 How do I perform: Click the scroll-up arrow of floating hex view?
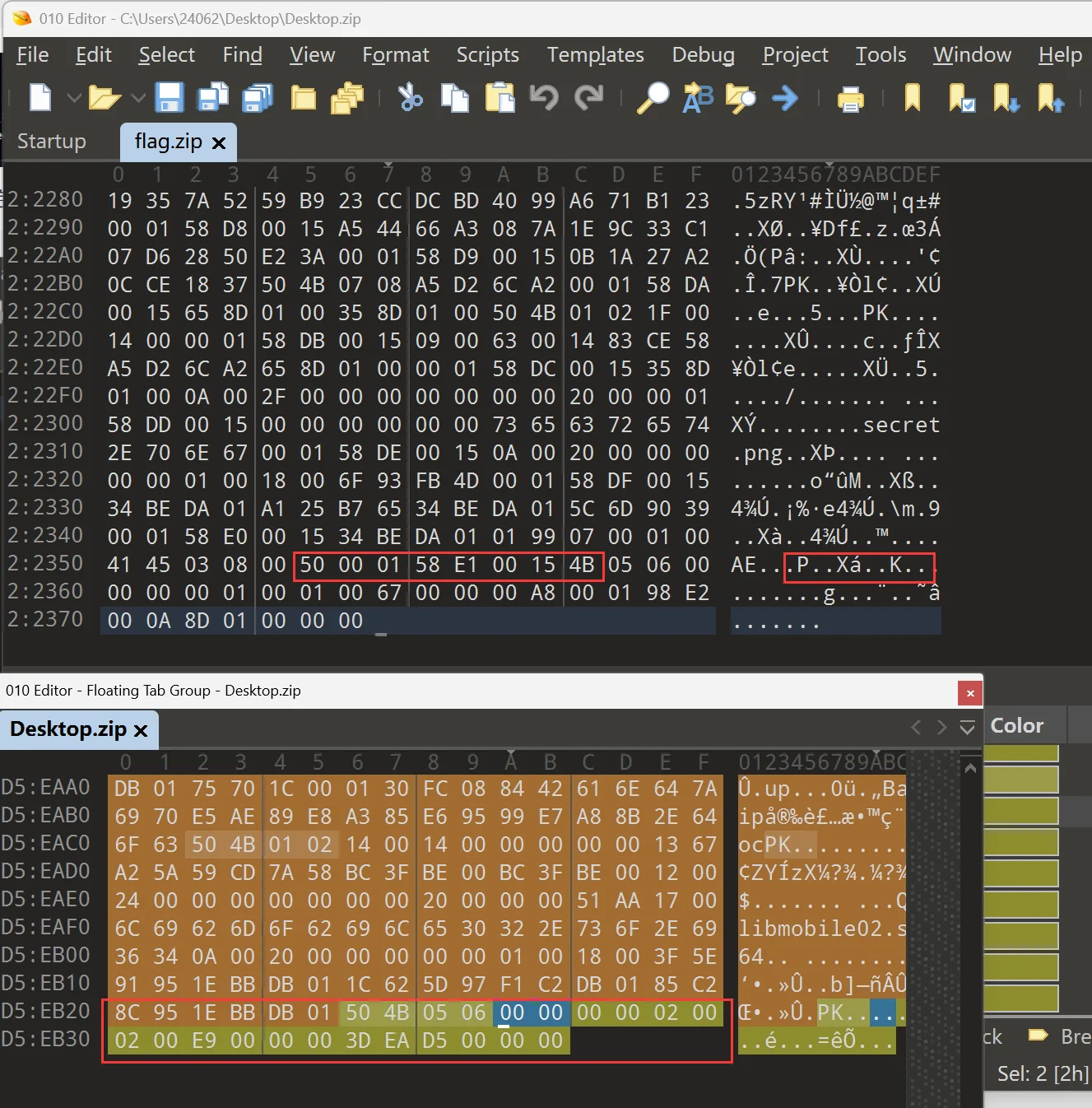tap(970, 768)
